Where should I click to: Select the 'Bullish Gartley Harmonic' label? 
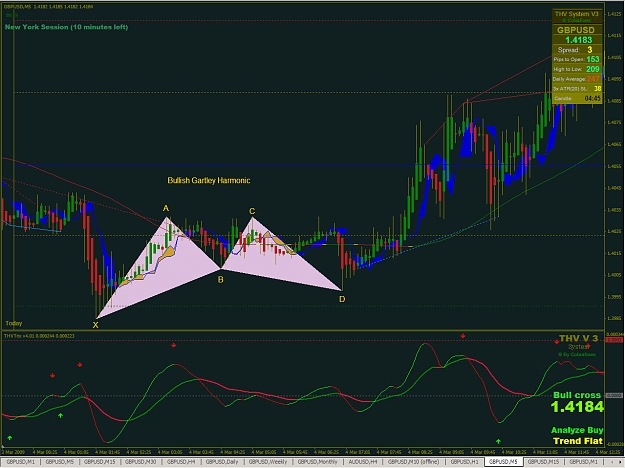(208, 181)
